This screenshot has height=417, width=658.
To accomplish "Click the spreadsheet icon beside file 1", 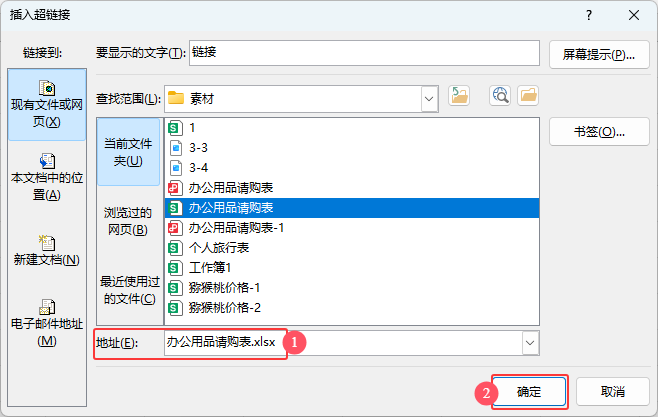I will pyautogui.click(x=175, y=128).
